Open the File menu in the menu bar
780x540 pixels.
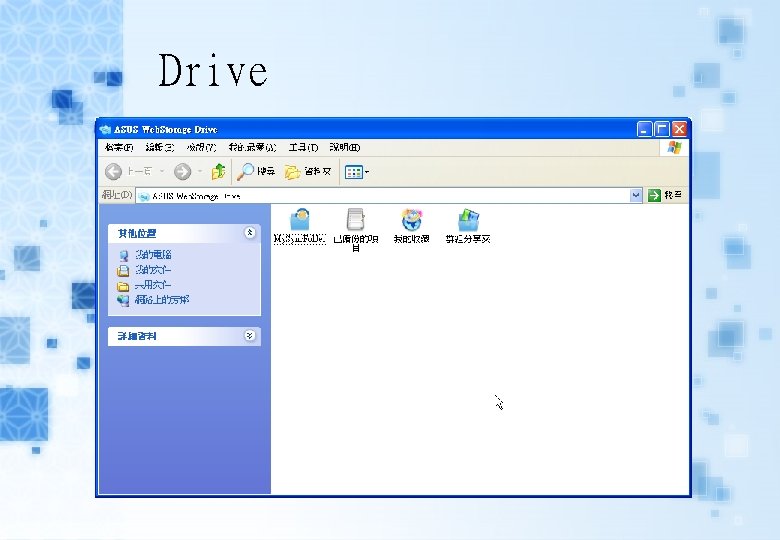pos(119,148)
